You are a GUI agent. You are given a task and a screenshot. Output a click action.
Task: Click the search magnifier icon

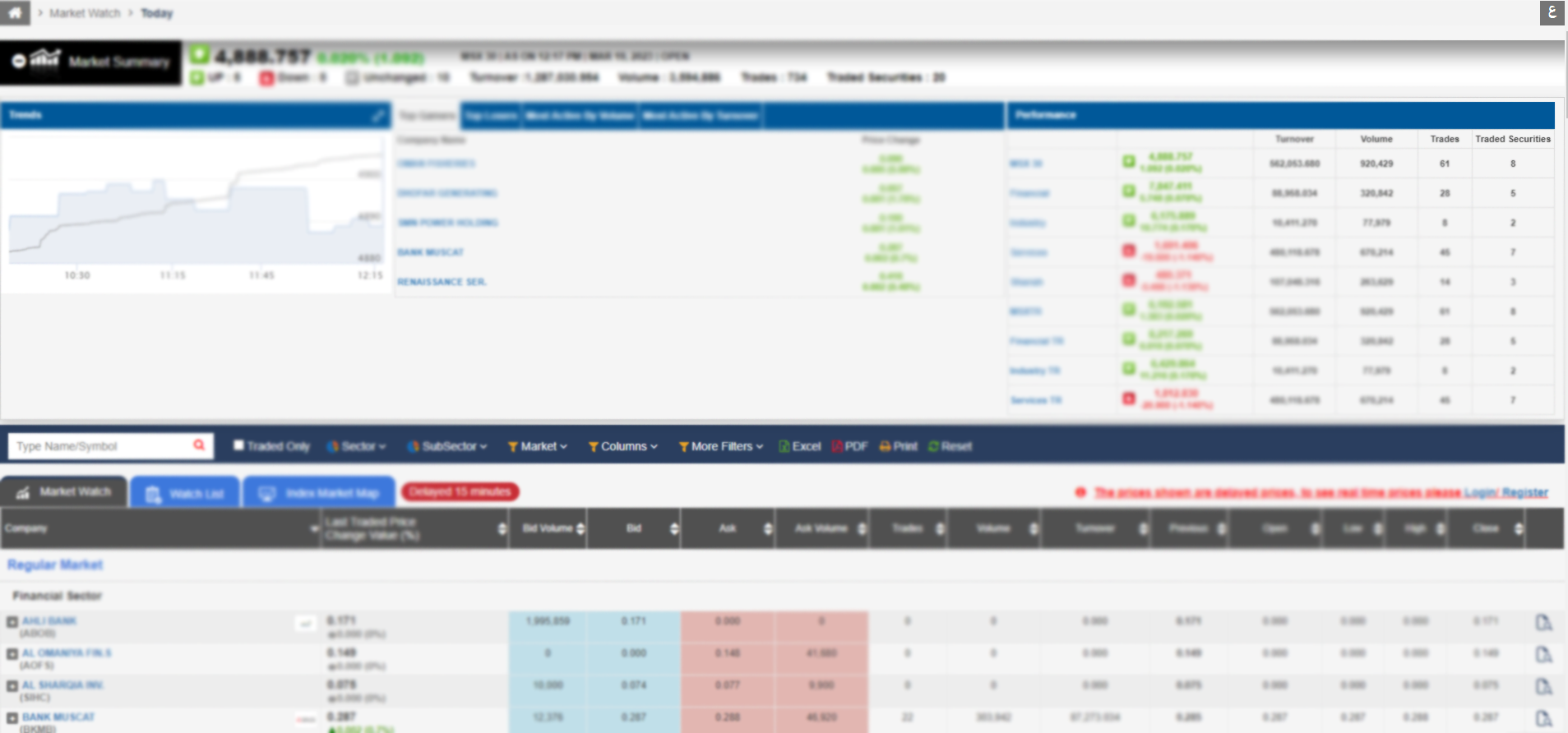coord(199,445)
